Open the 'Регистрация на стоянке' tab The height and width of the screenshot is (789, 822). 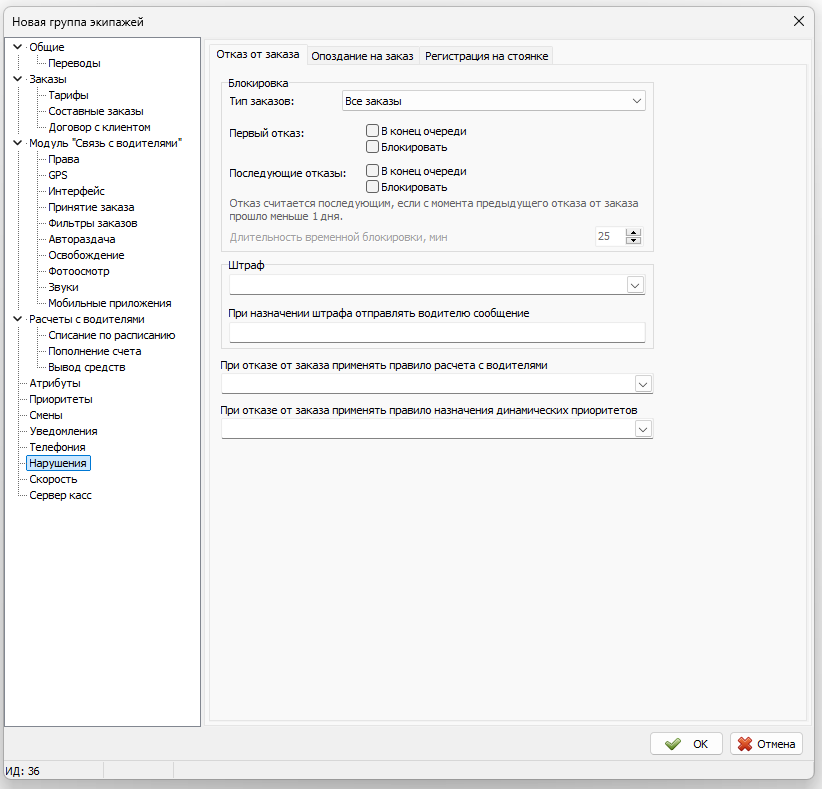(x=486, y=56)
